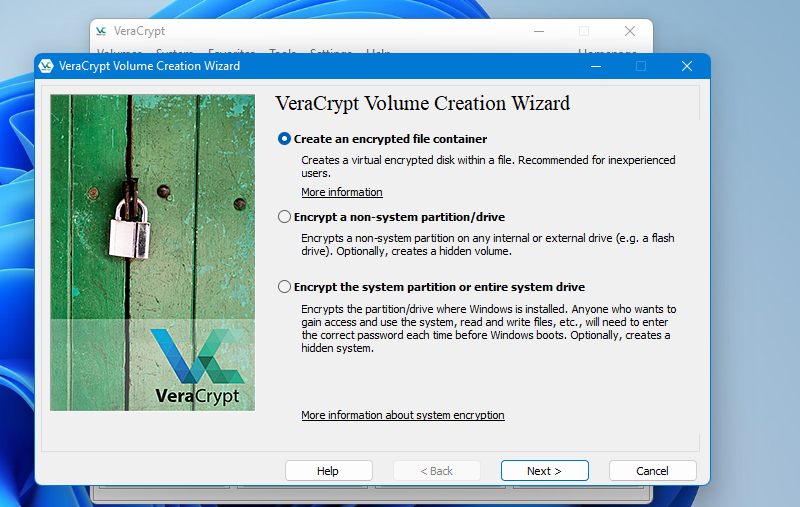Click the VeraCrypt logo on the green banner
The image size is (800, 507).
(196, 365)
